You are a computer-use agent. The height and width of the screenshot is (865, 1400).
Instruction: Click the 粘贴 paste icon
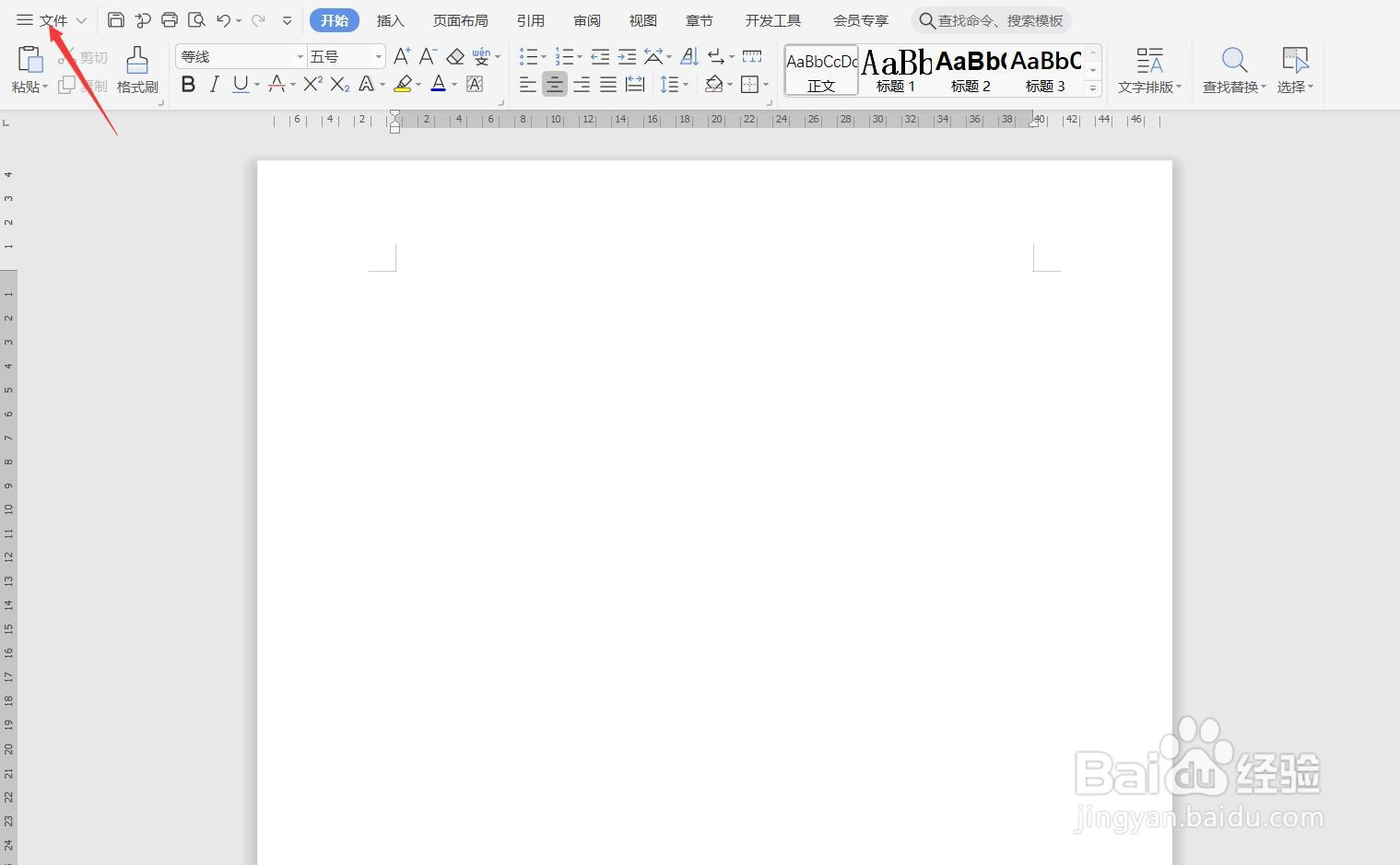click(30, 61)
